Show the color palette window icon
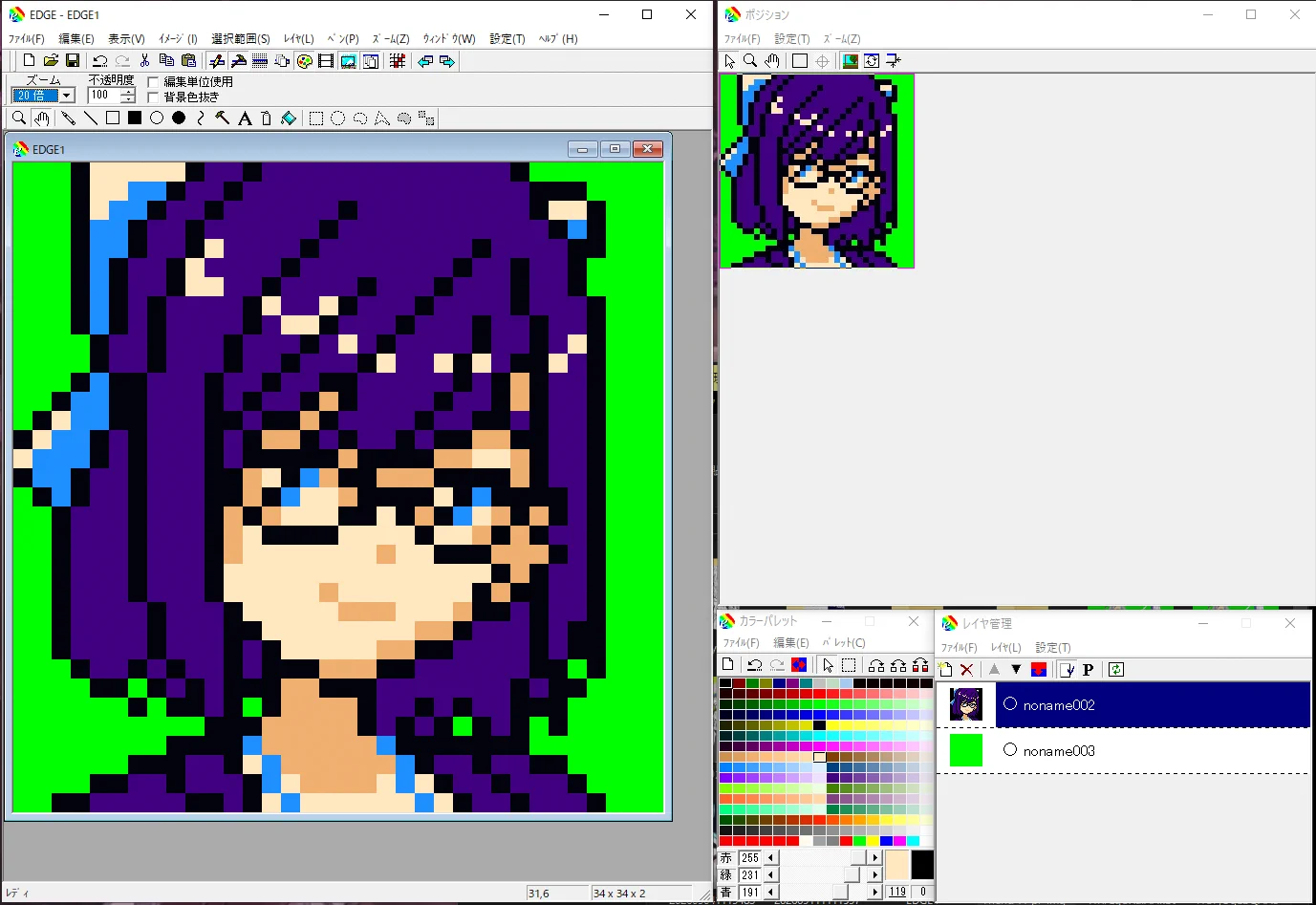 [304, 61]
